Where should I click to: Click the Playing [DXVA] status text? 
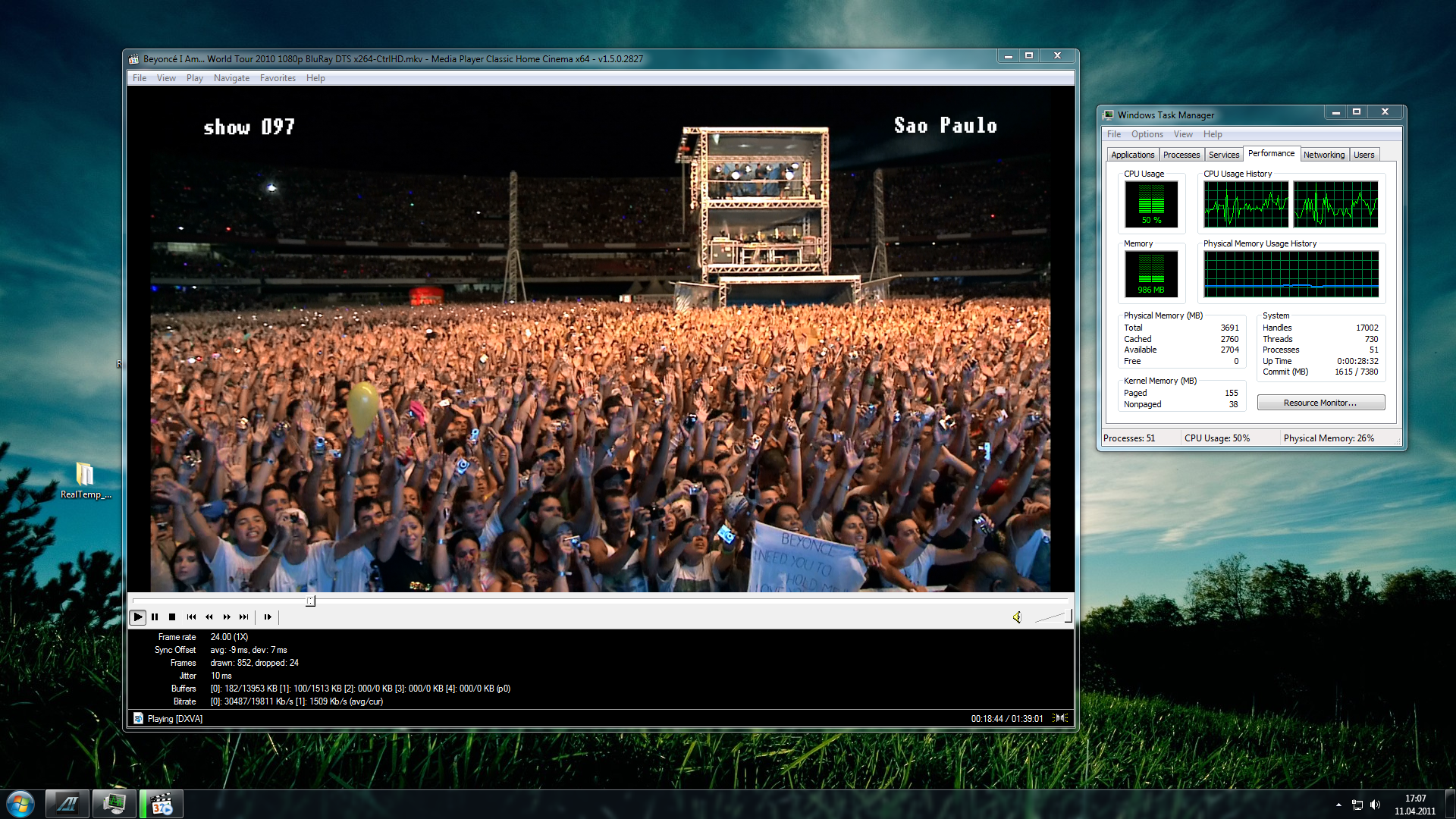pos(175,719)
